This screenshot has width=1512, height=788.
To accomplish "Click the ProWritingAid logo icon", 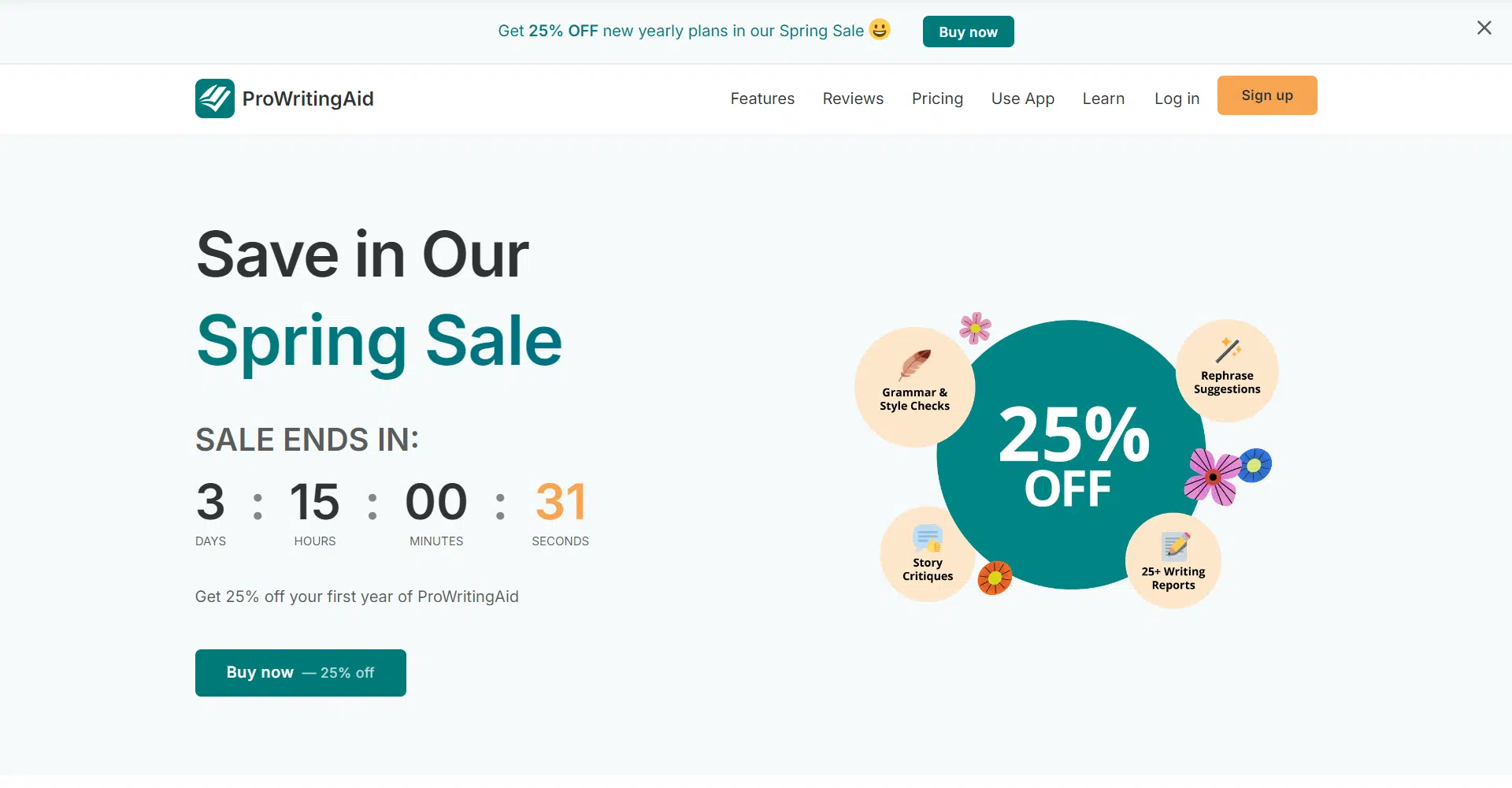I will (214, 98).
